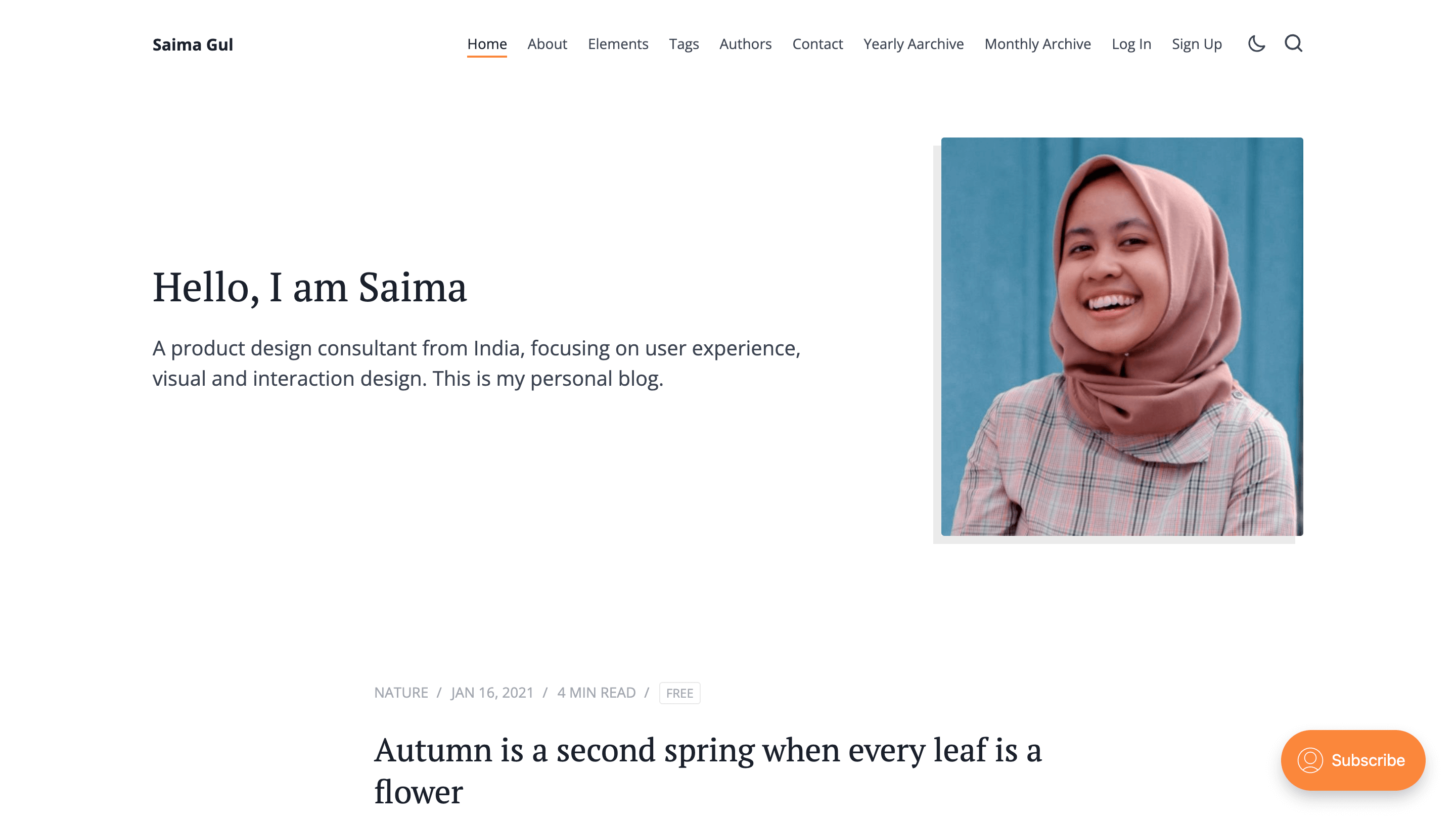The width and height of the screenshot is (1456, 819).
Task: Click the FREE badge on the post
Action: (x=679, y=693)
